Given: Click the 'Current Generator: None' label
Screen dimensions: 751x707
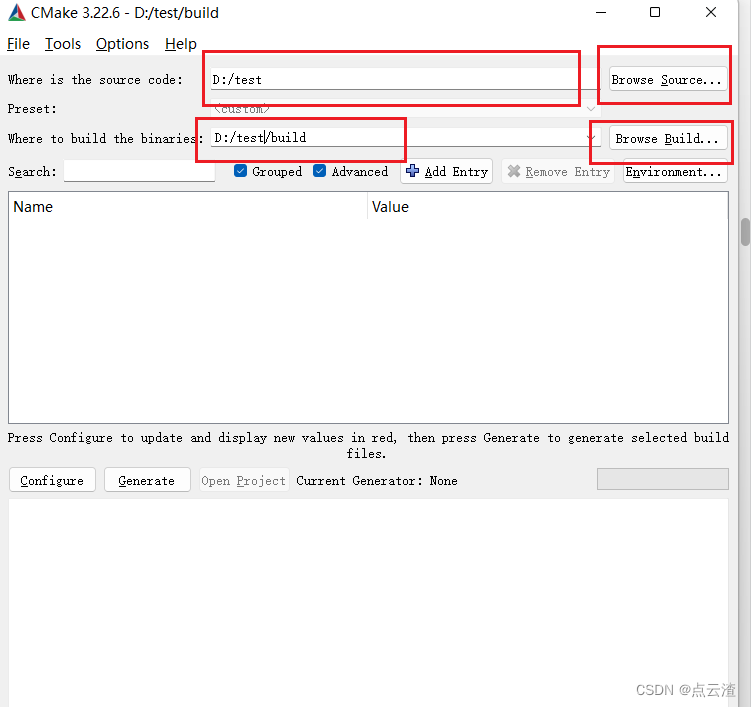Looking at the screenshot, I should 376,480.
